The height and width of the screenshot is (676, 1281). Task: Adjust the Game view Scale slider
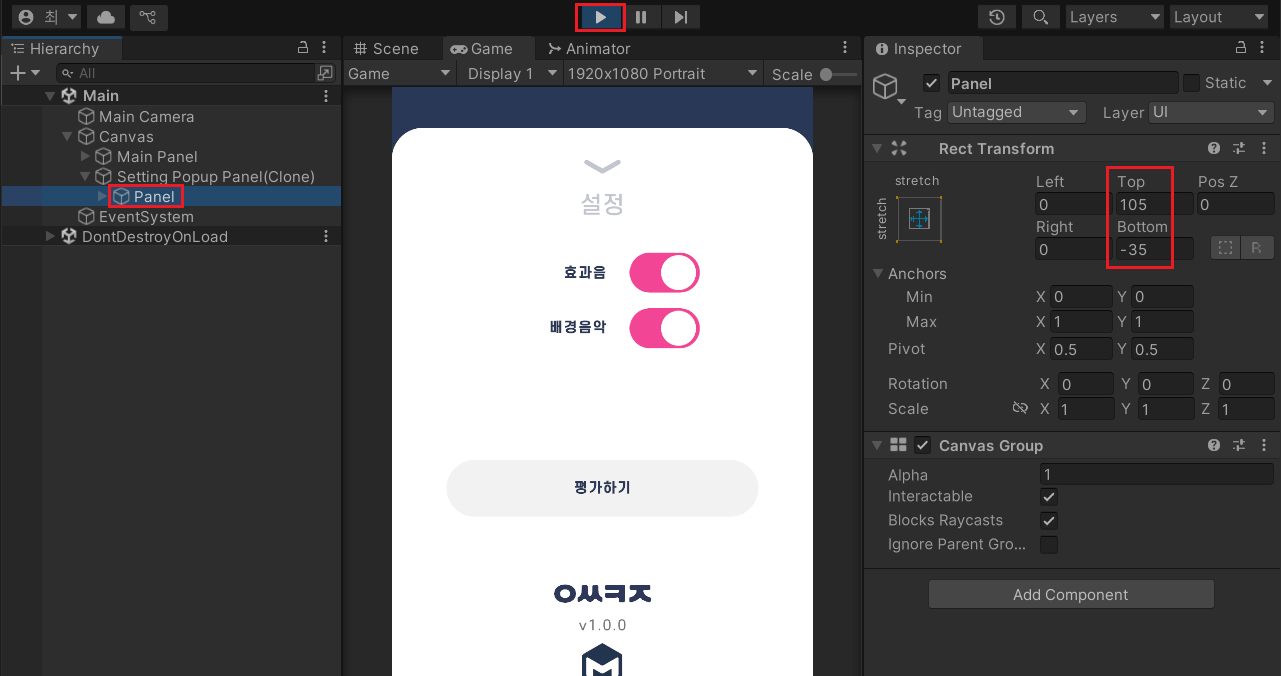coord(838,74)
